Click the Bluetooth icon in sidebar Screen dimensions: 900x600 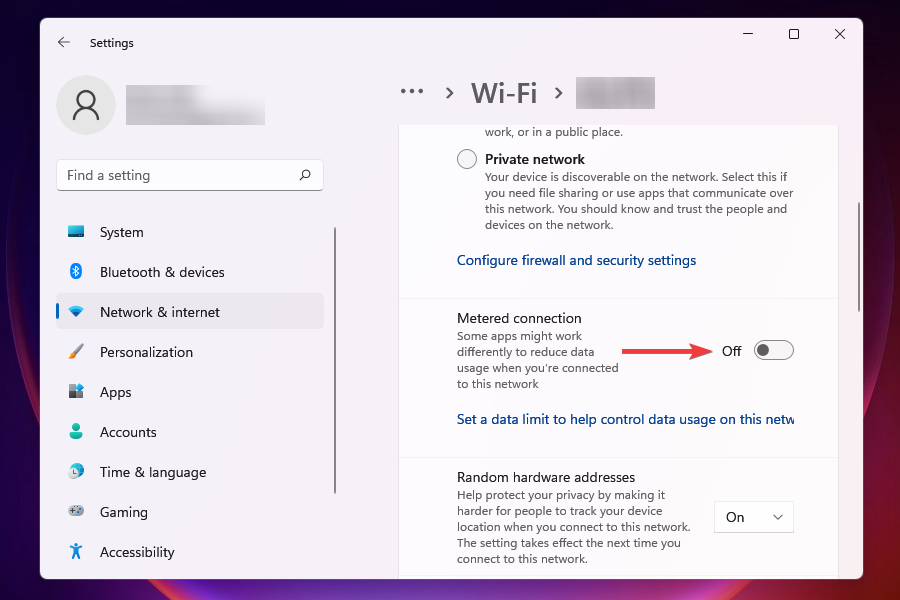pos(76,272)
